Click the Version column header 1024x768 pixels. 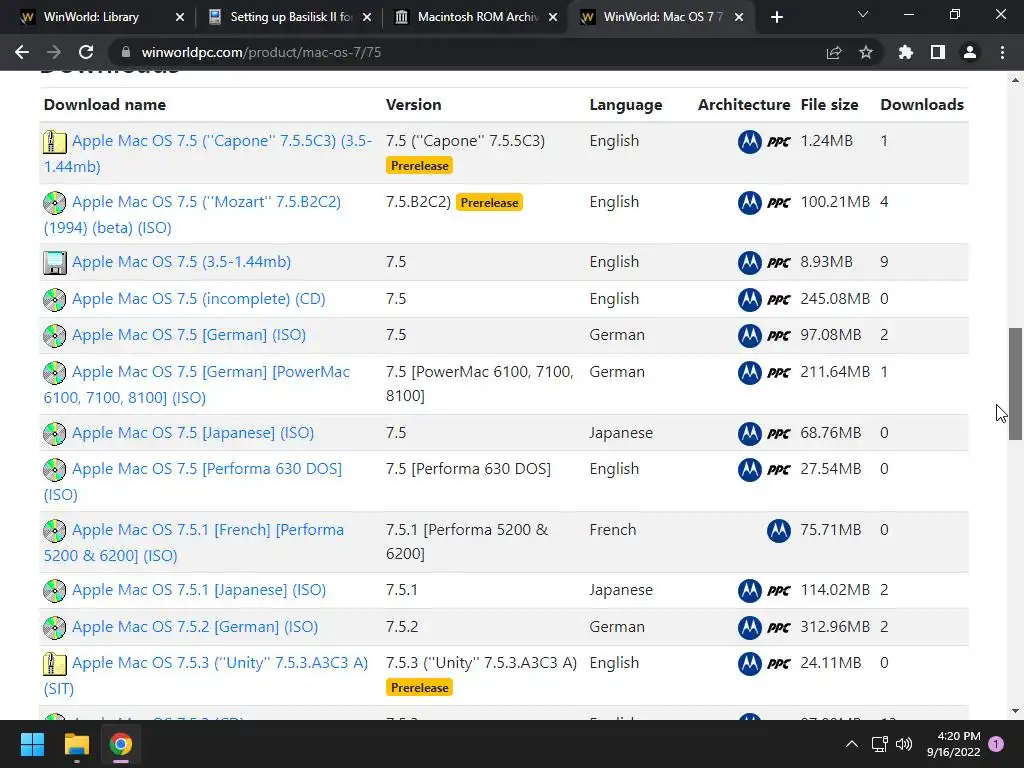tap(413, 104)
